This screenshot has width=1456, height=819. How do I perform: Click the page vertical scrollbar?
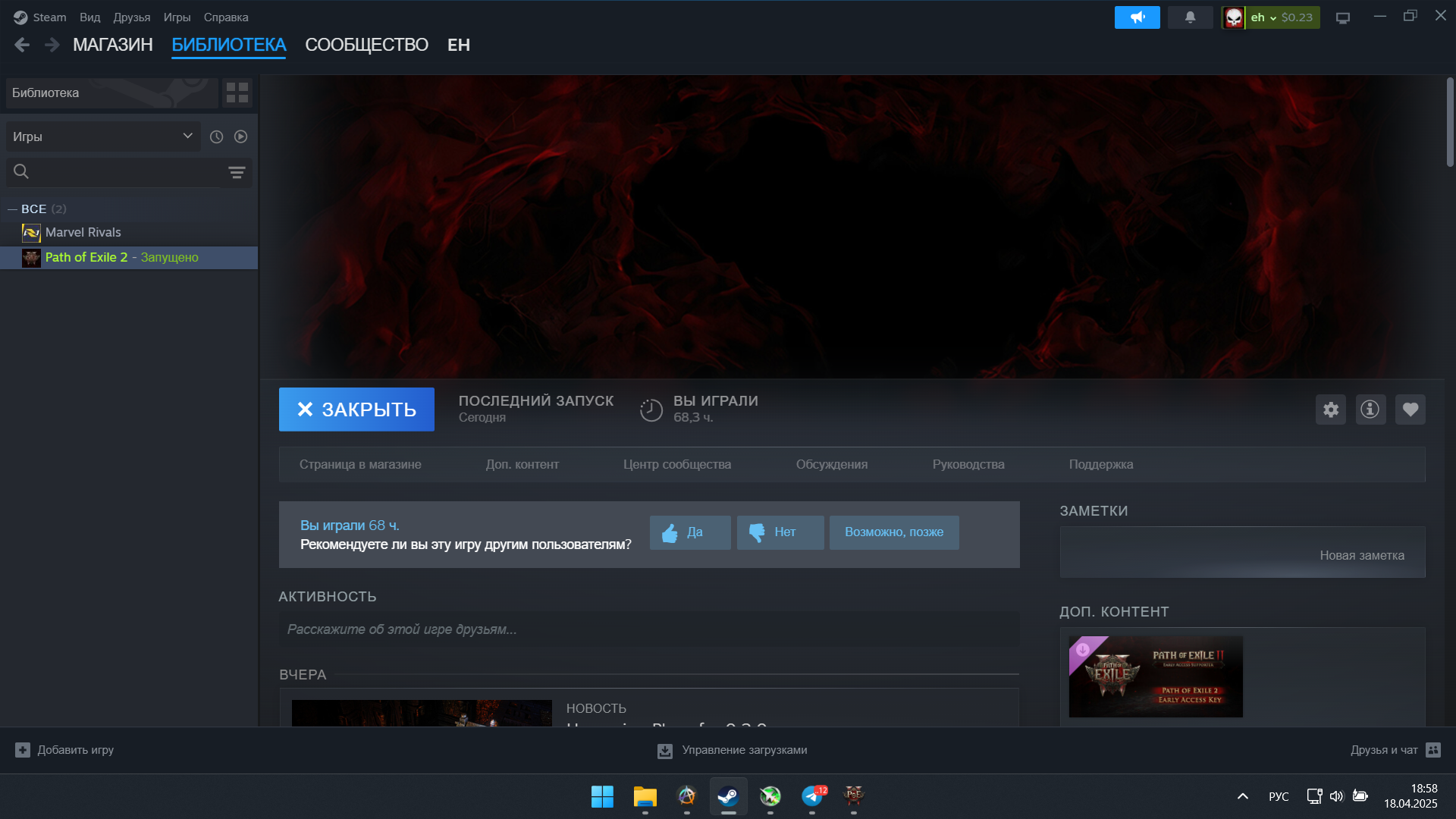pyautogui.click(x=1450, y=121)
